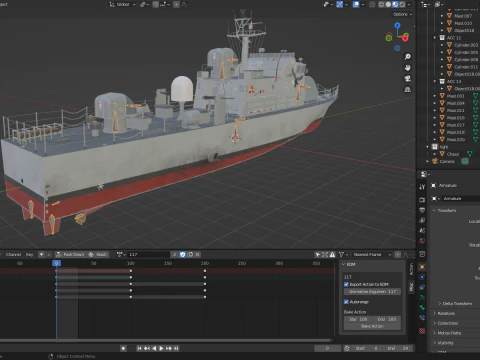Viewport: 480px width, 360px height.
Task: Open the Channel menu
Action: [x=13, y=254]
